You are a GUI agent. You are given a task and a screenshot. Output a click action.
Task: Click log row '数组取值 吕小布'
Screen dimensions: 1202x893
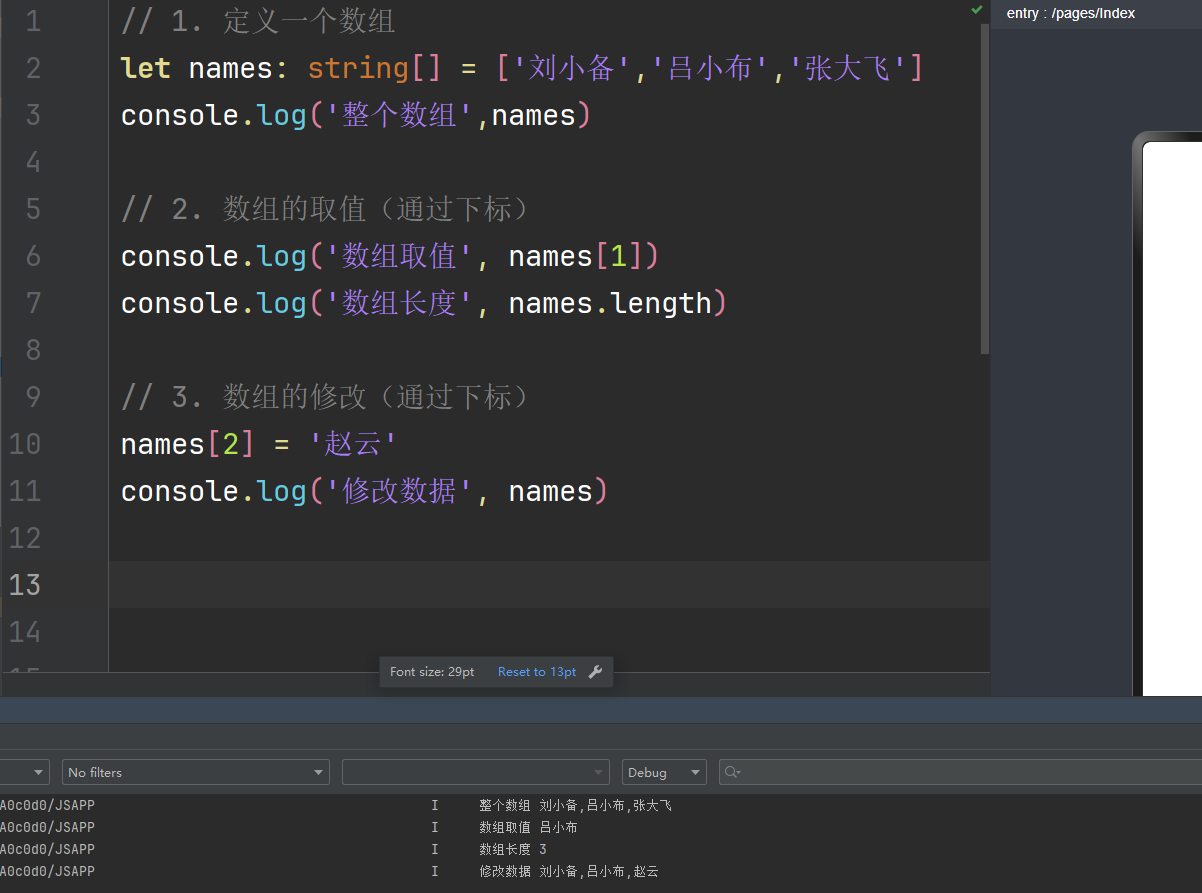528,827
